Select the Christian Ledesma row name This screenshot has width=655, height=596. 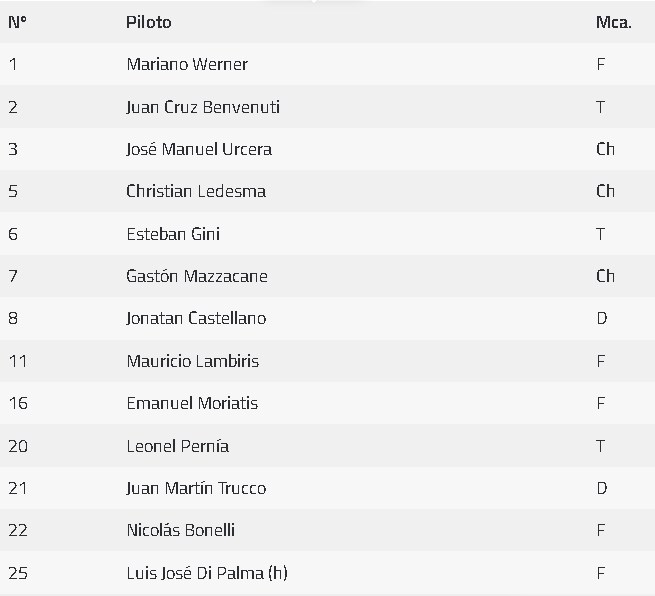click(x=196, y=191)
